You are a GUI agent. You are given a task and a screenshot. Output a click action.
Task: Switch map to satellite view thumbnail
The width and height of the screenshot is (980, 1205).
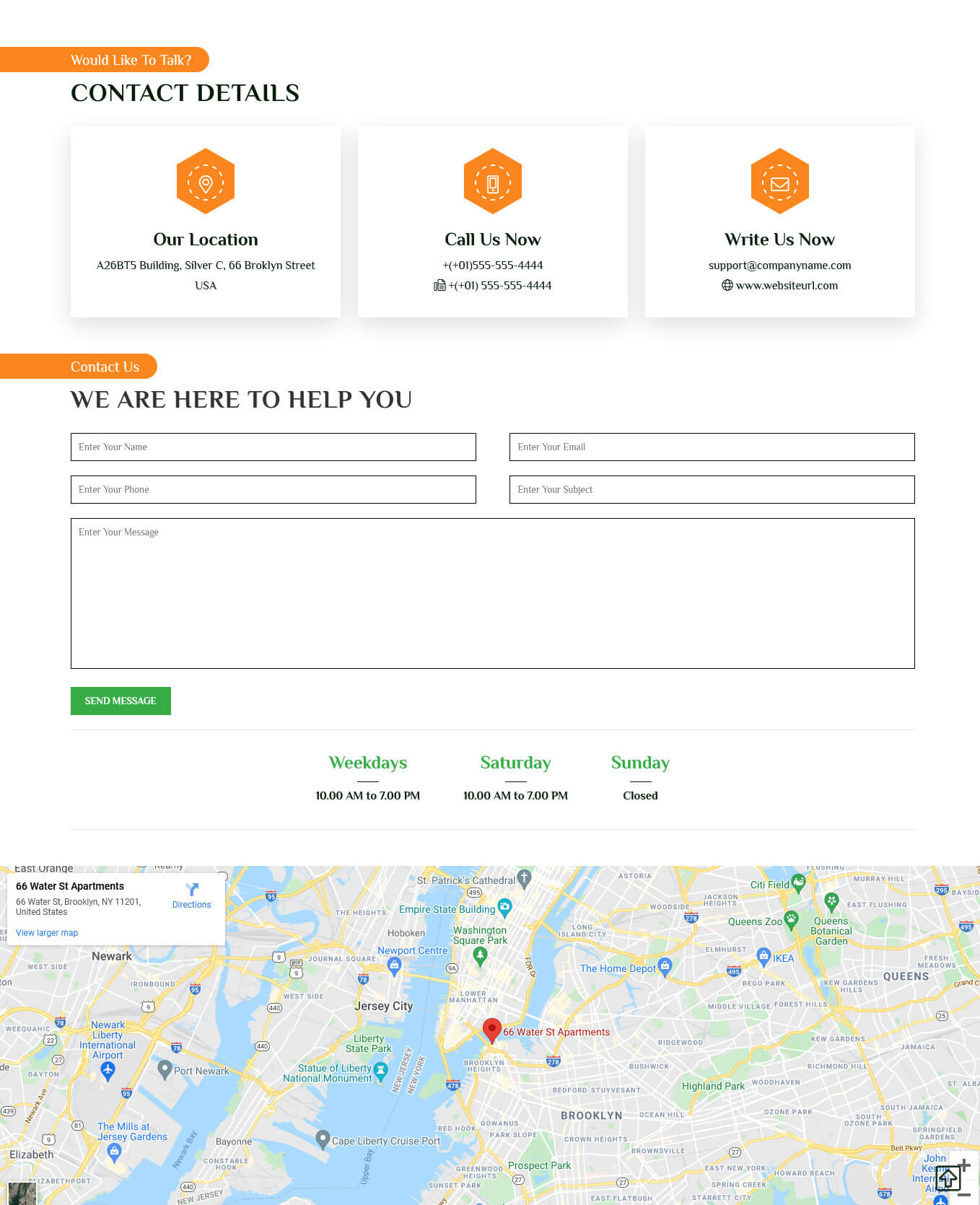22,1193
